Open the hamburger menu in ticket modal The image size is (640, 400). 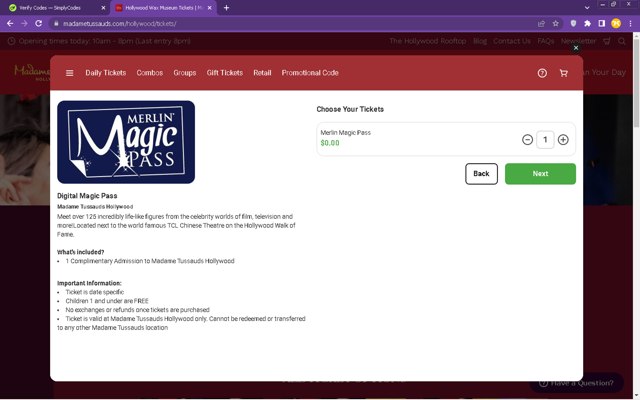pos(70,73)
